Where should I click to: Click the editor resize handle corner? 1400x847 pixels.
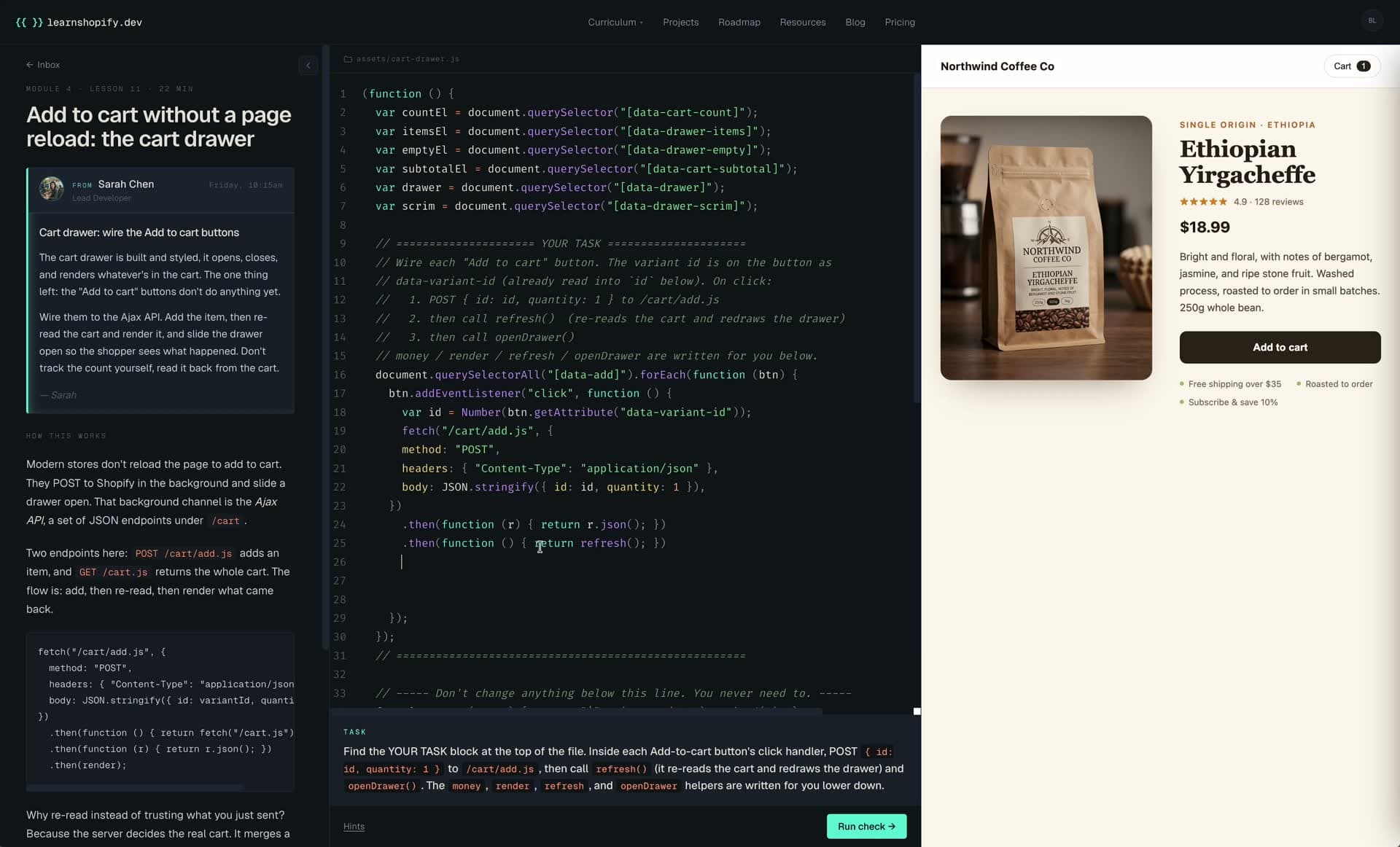click(x=917, y=711)
